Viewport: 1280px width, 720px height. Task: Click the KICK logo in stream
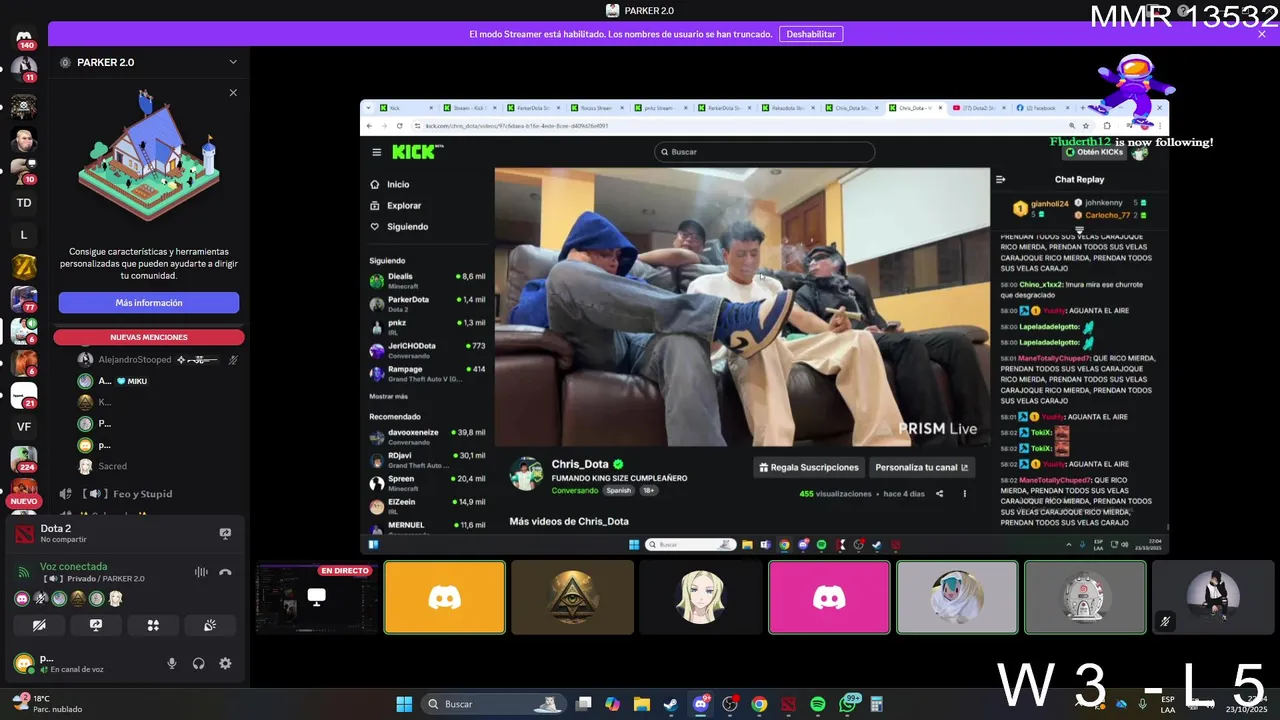click(x=414, y=152)
